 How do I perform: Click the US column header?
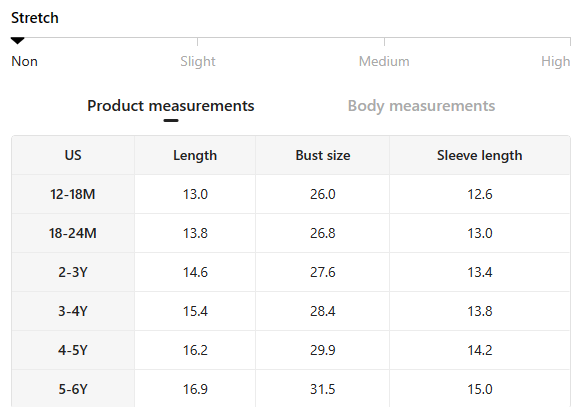[x=73, y=156]
